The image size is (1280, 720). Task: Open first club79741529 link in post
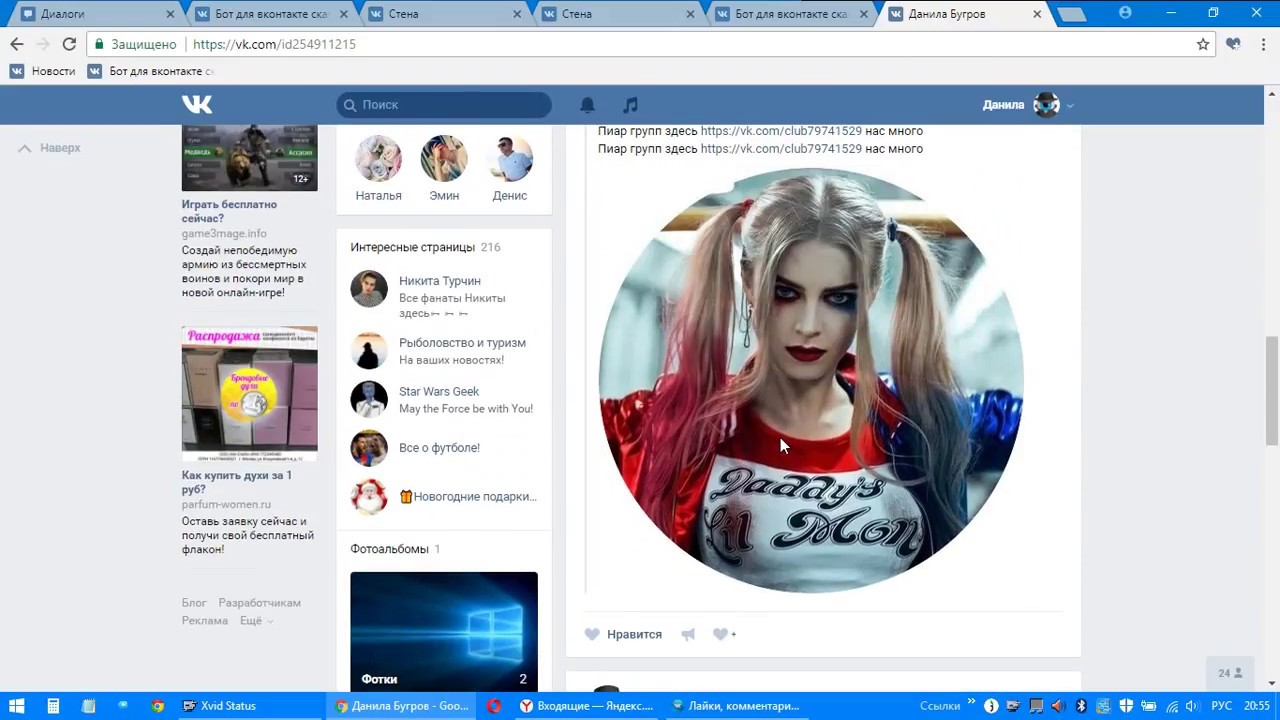point(781,131)
